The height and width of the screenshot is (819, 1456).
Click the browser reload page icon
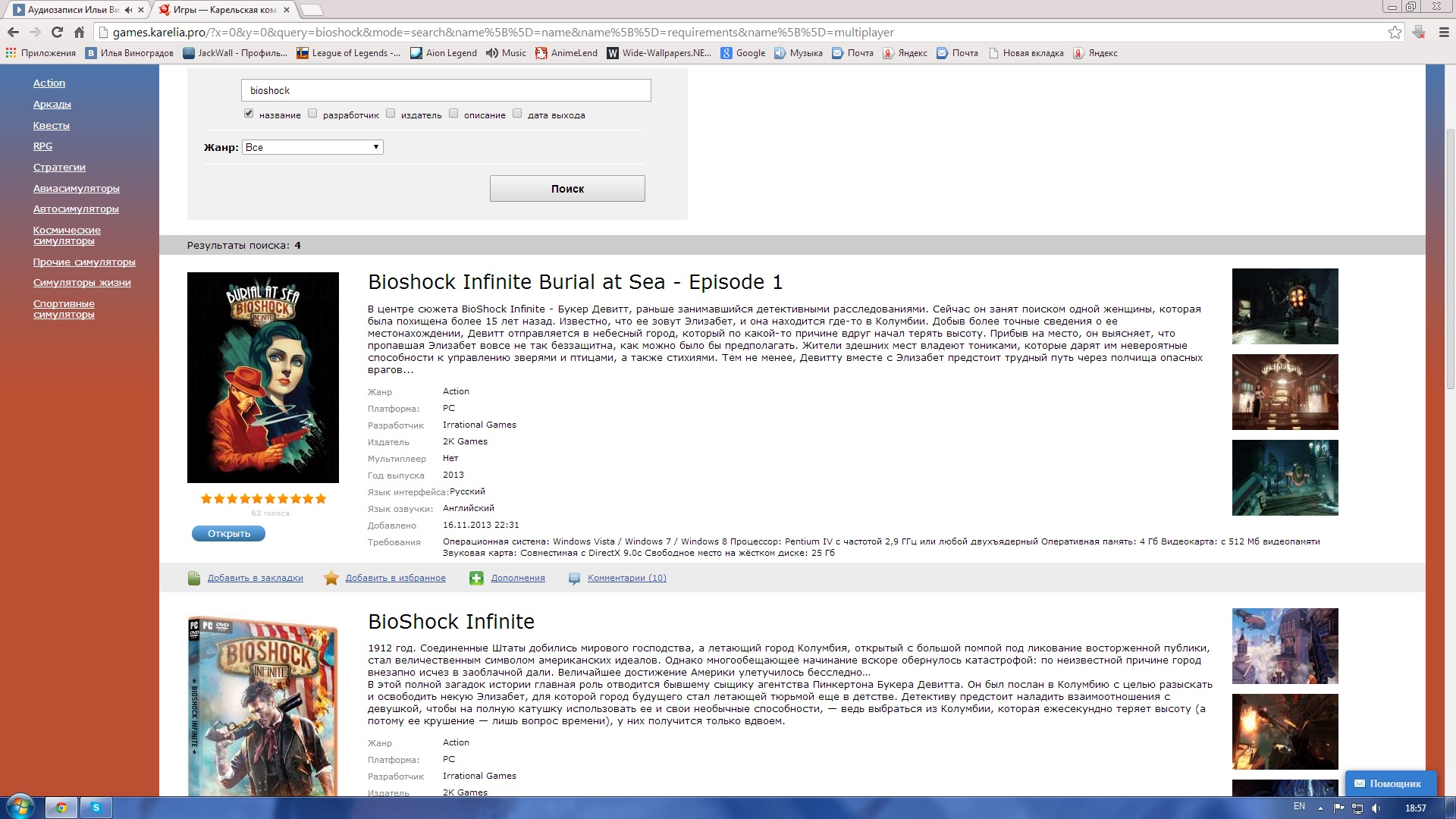click(x=57, y=32)
